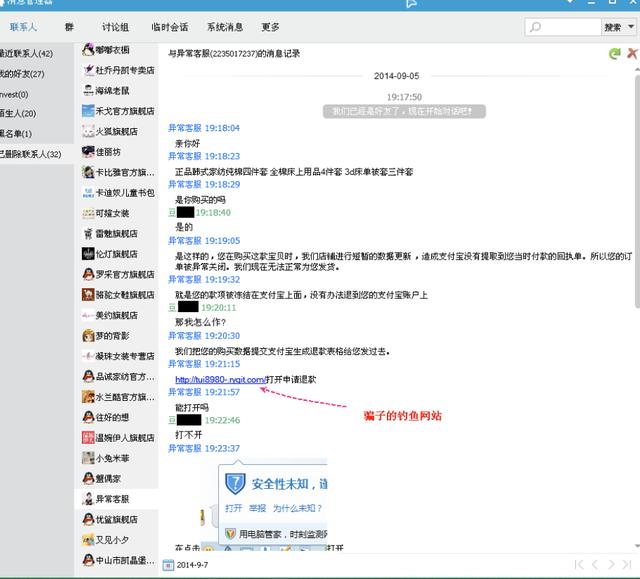Image resolution: width=640 pixels, height=579 pixels.
Task: Click avatar of 海绵老鼠 contact
Action: 88,91
